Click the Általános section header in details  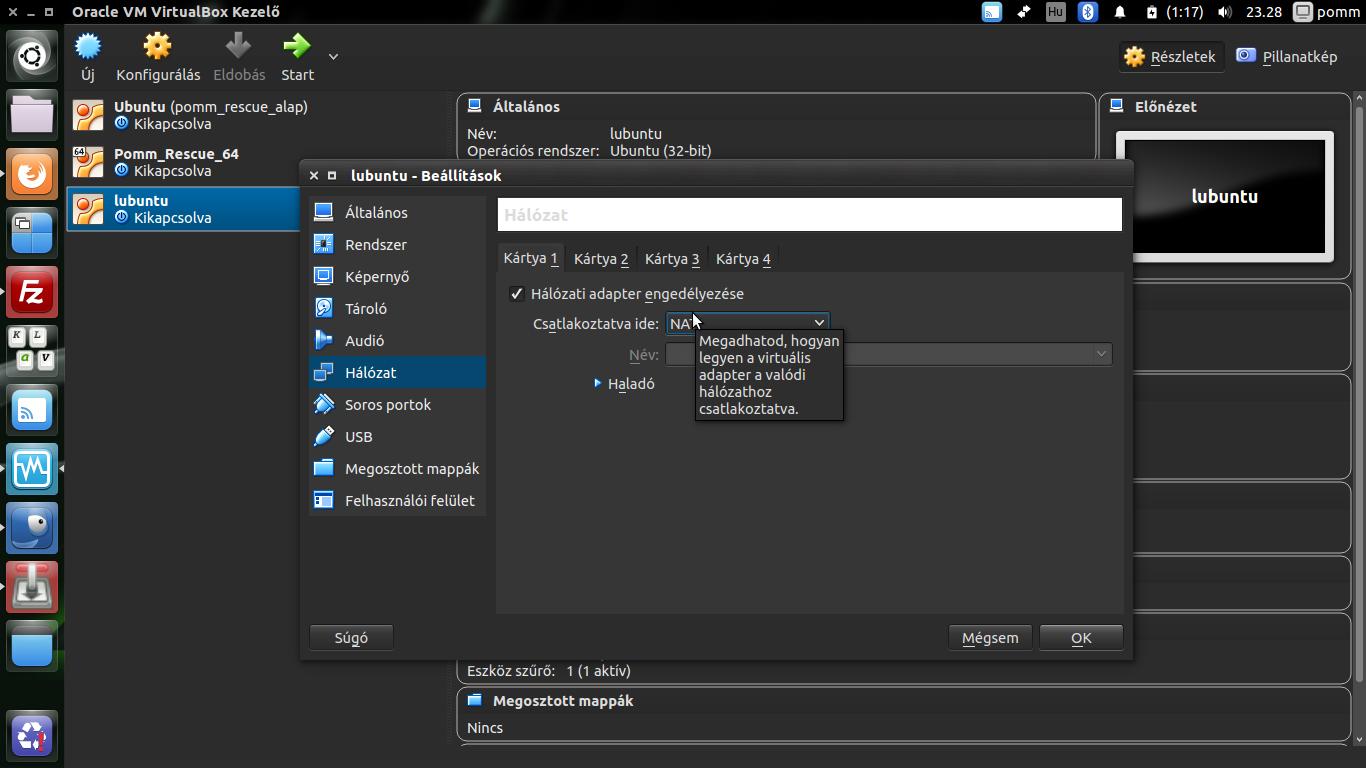[526, 106]
